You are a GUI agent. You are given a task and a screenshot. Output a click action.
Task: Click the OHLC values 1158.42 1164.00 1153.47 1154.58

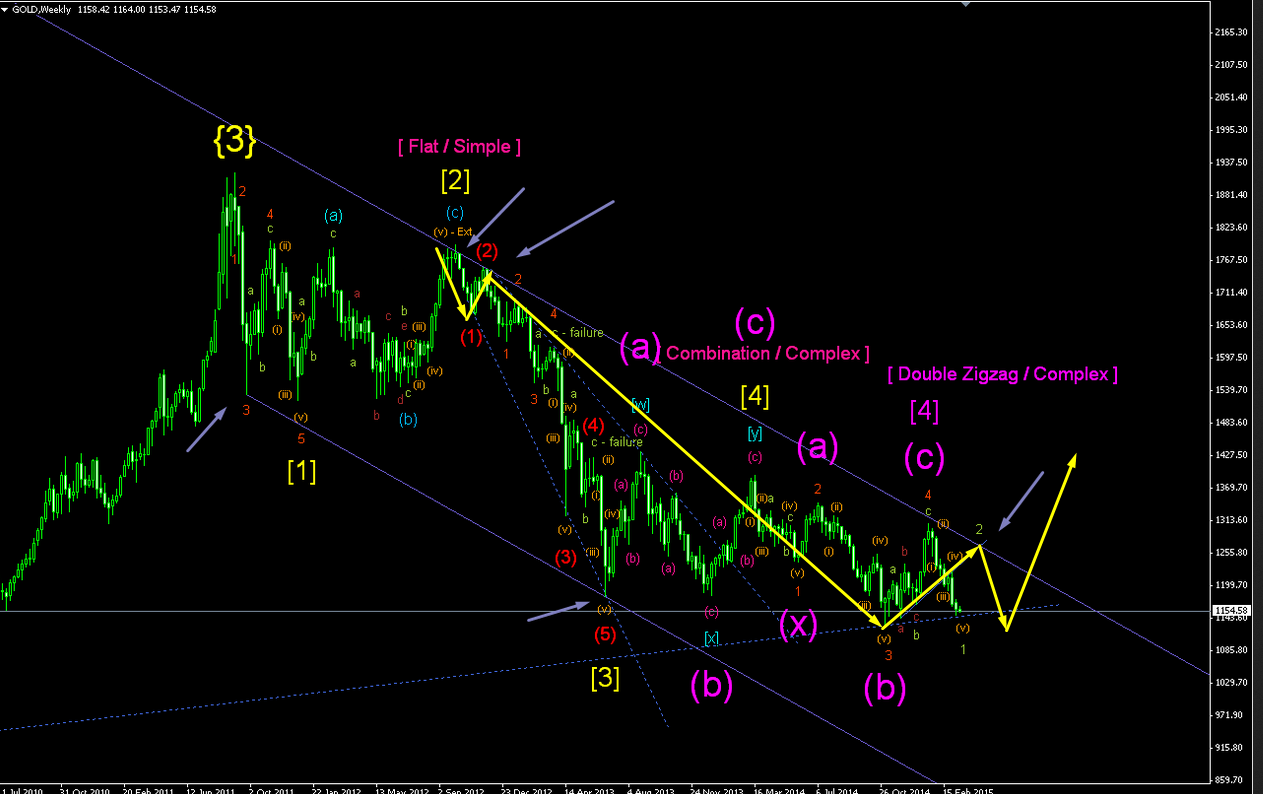tap(147, 9)
